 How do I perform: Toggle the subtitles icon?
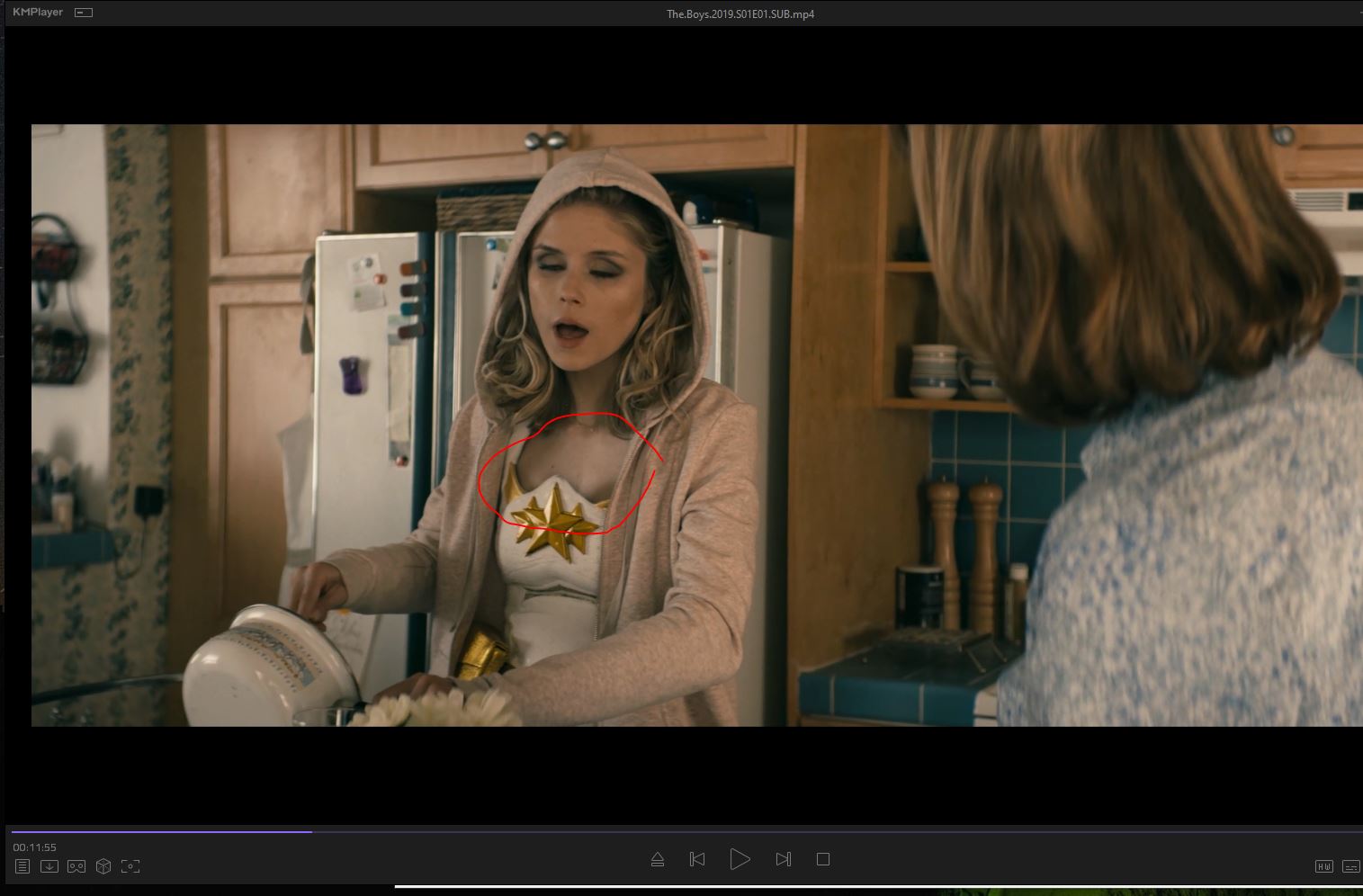[x=1350, y=866]
